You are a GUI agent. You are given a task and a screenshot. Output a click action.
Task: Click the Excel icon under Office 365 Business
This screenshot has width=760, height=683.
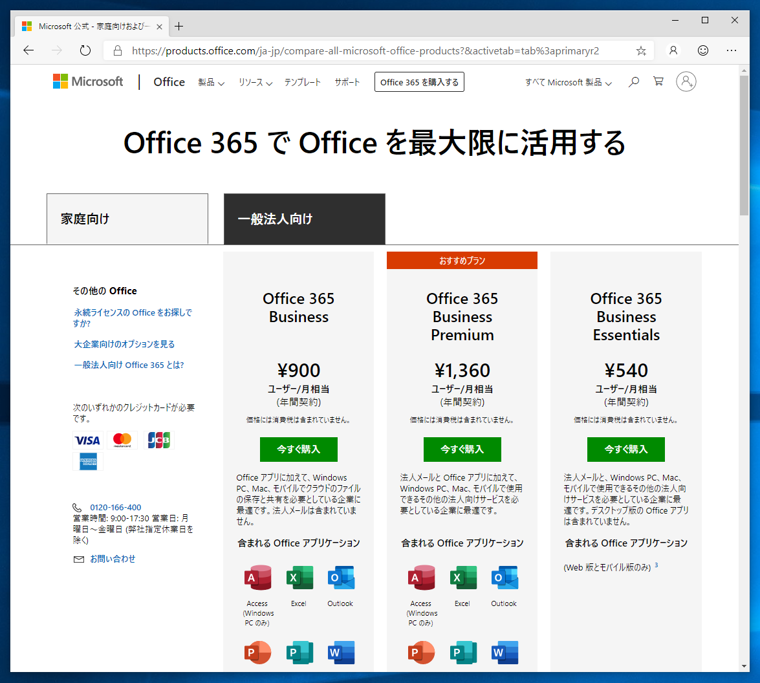[299, 577]
